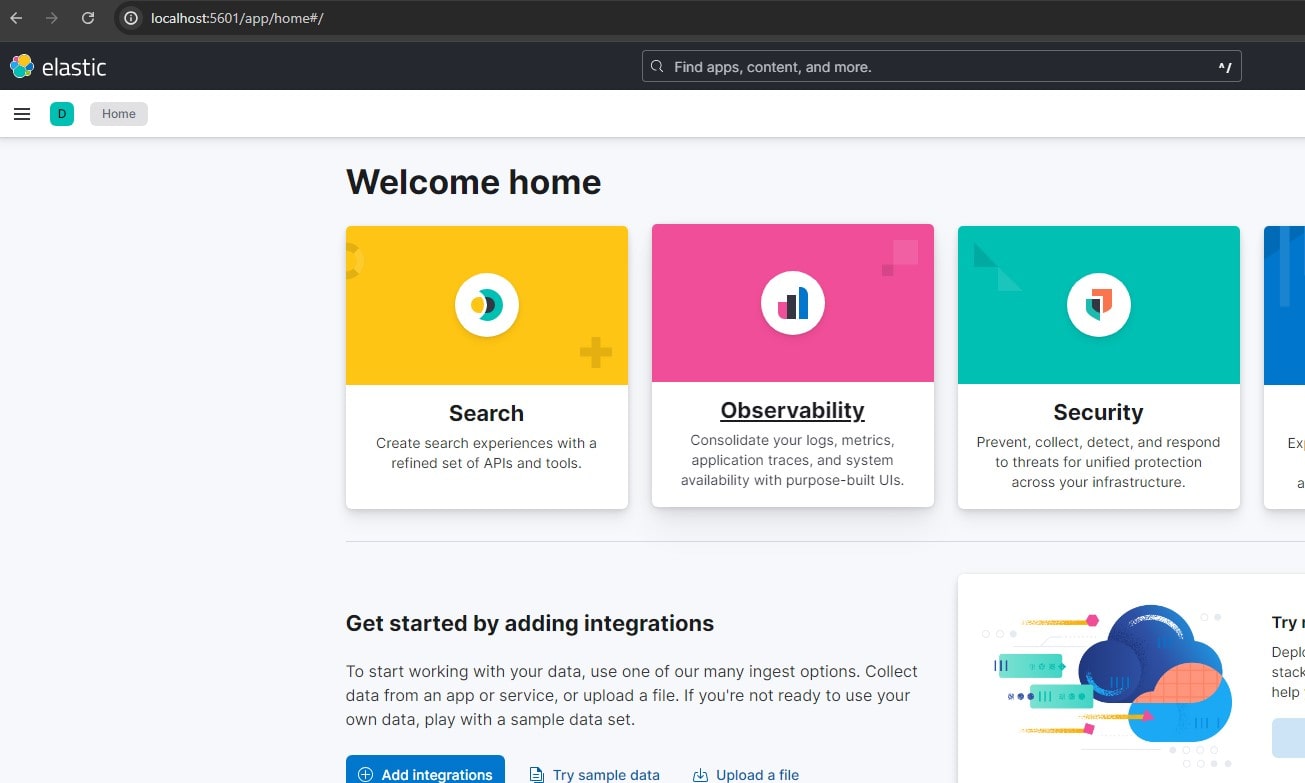
Task: Click the Find apps, content, and more search field
Action: (941, 67)
